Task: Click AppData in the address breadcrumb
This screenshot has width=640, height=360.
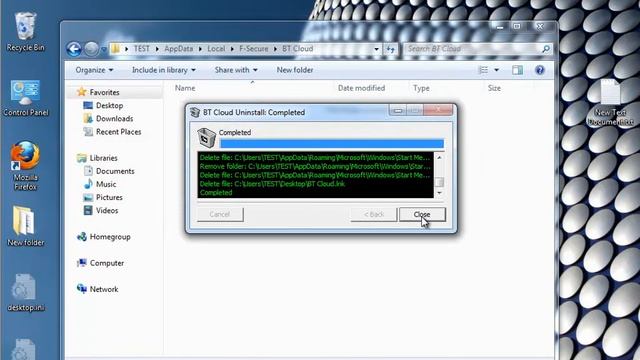Action: (178, 49)
